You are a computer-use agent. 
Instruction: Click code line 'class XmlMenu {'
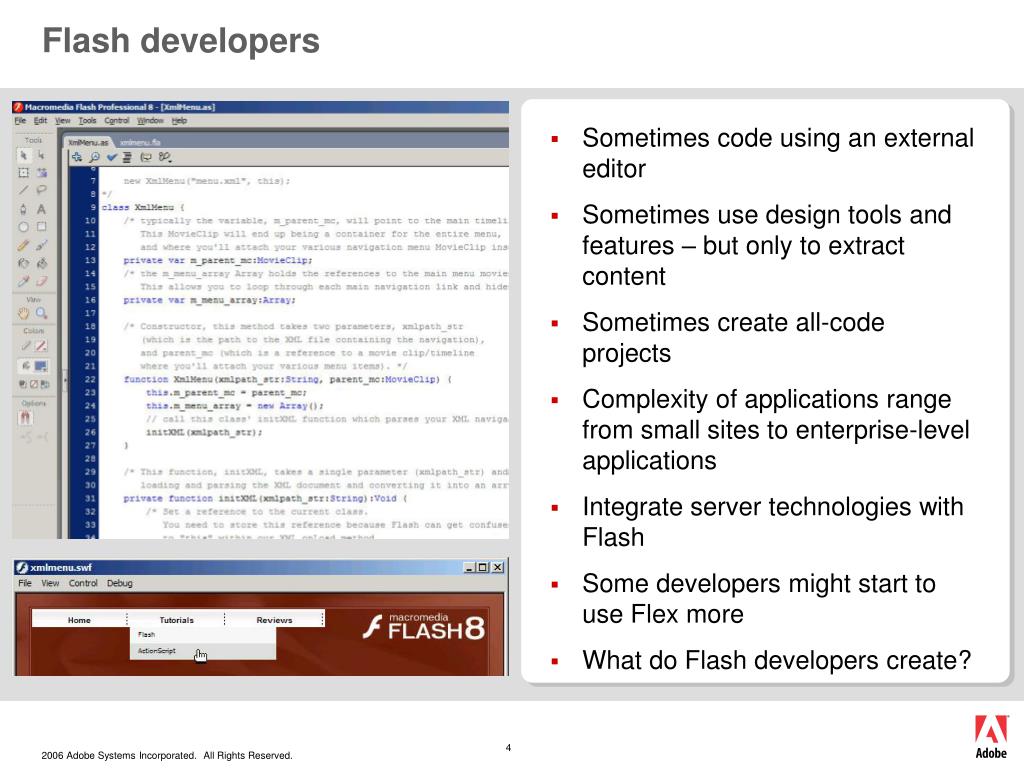click(142, 207)
